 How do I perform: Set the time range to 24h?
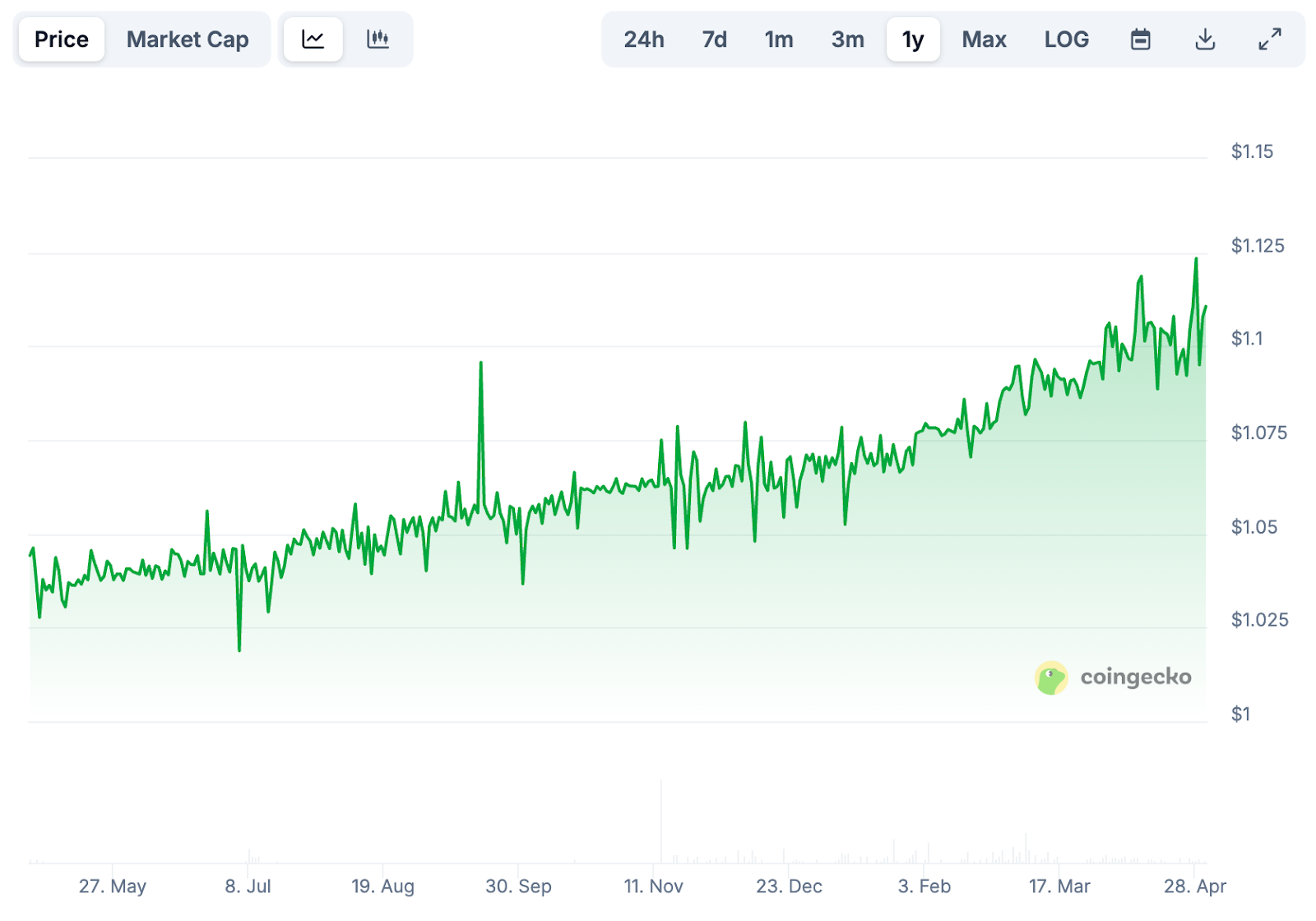[643, 39]
